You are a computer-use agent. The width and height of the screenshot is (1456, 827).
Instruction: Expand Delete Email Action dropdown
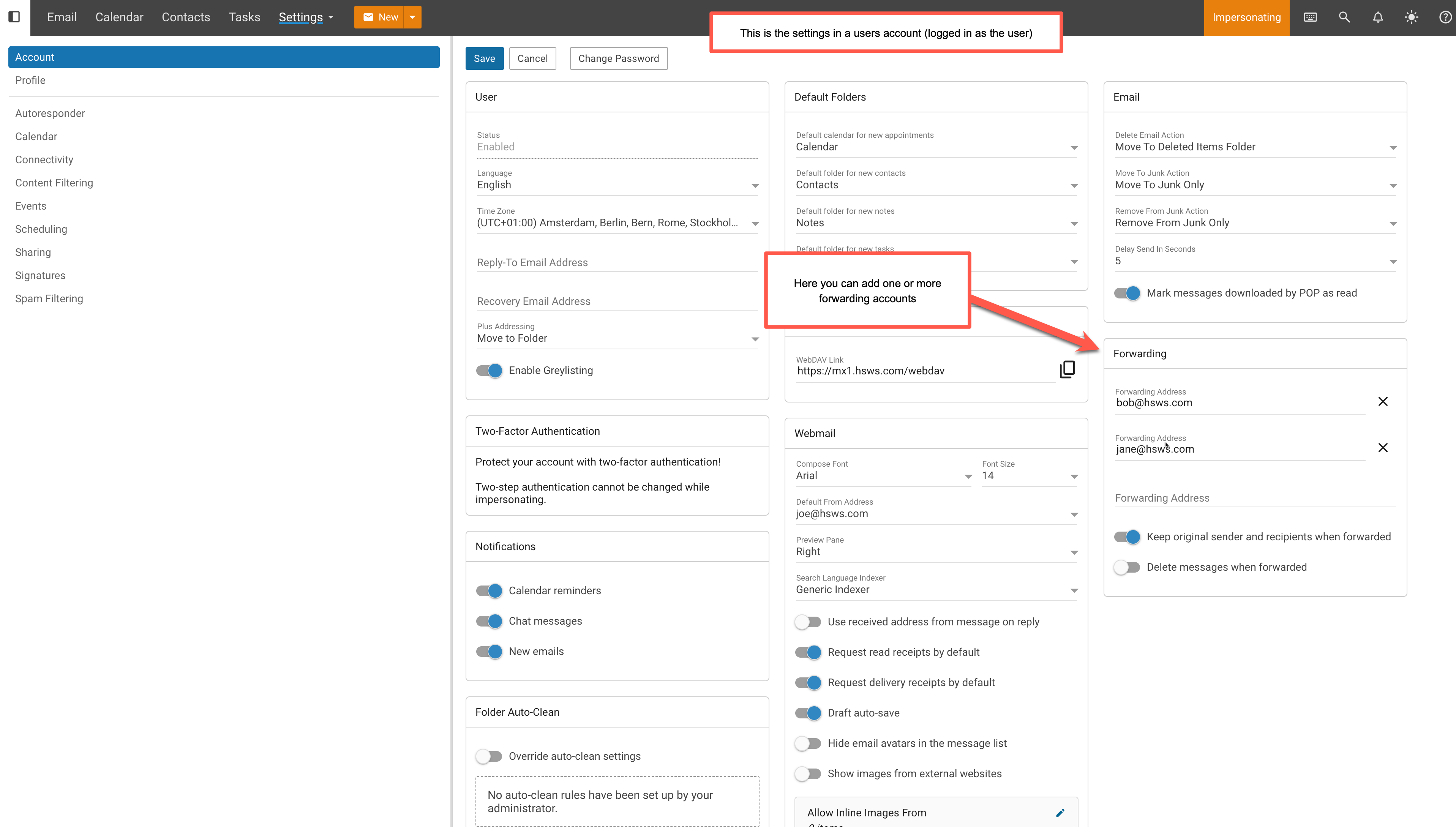(1255, 147)
